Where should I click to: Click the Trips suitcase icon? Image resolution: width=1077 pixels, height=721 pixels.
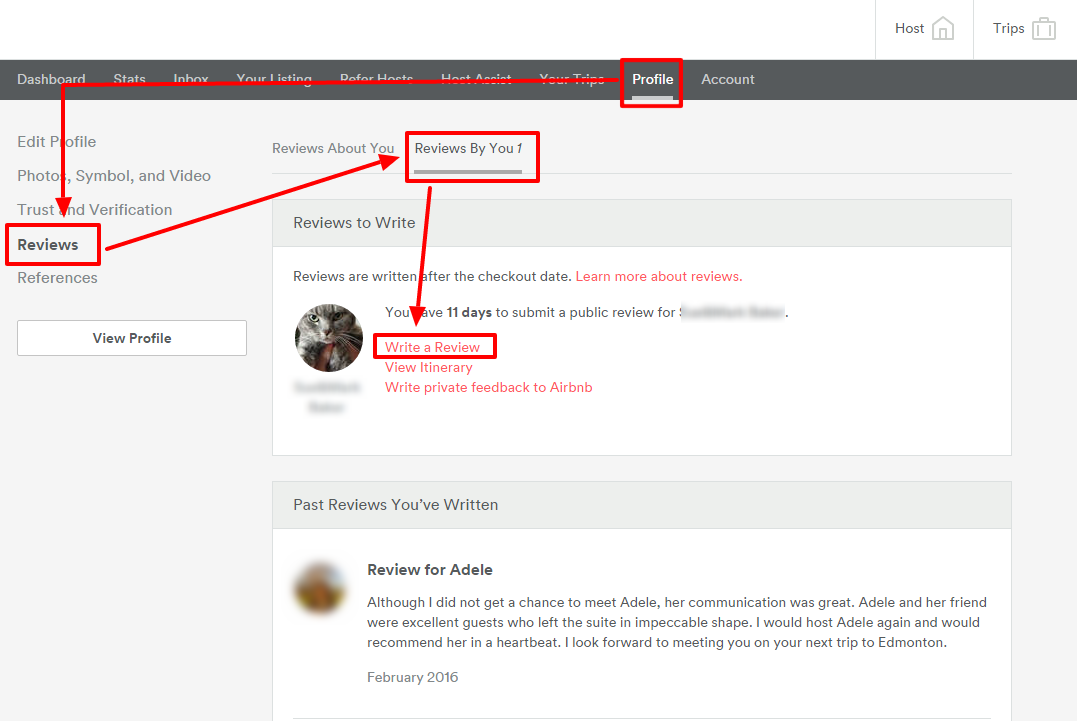1044,29
